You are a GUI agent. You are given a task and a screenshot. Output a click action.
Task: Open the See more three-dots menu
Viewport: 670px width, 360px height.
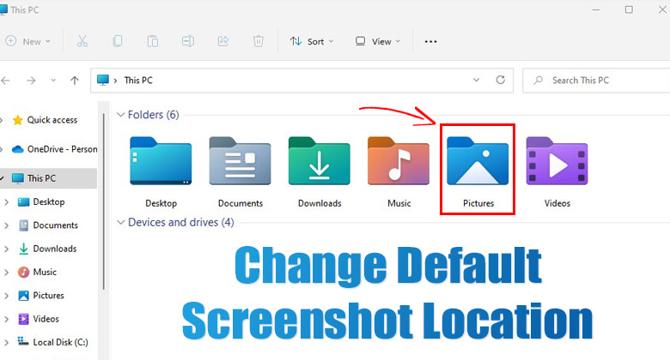pyautogui.click(x=431, y=41)
